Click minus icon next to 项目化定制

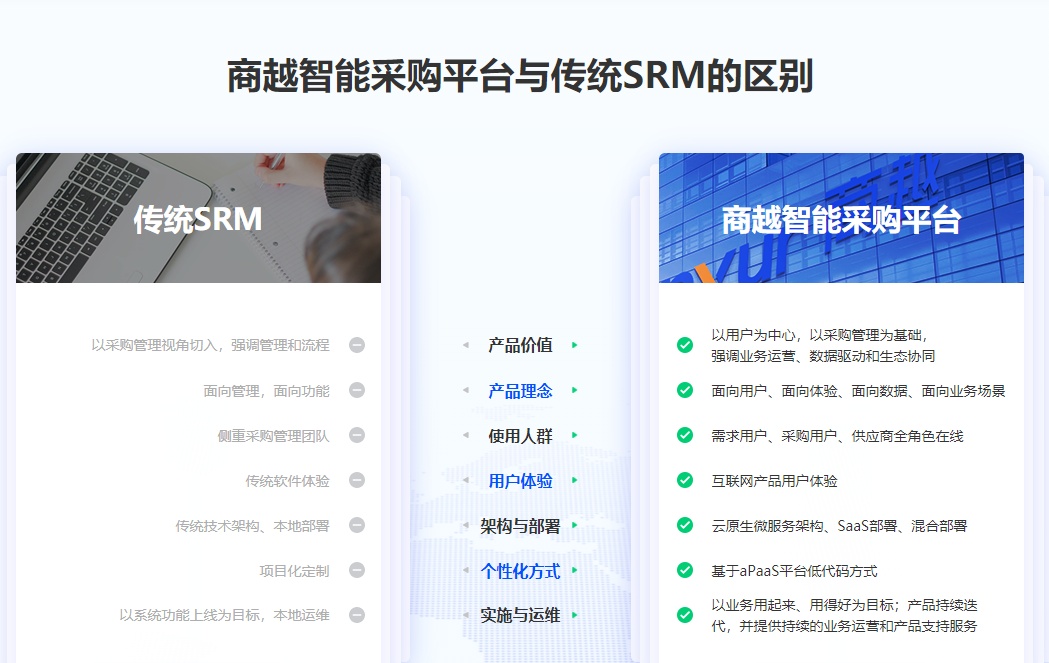(357, 571)
